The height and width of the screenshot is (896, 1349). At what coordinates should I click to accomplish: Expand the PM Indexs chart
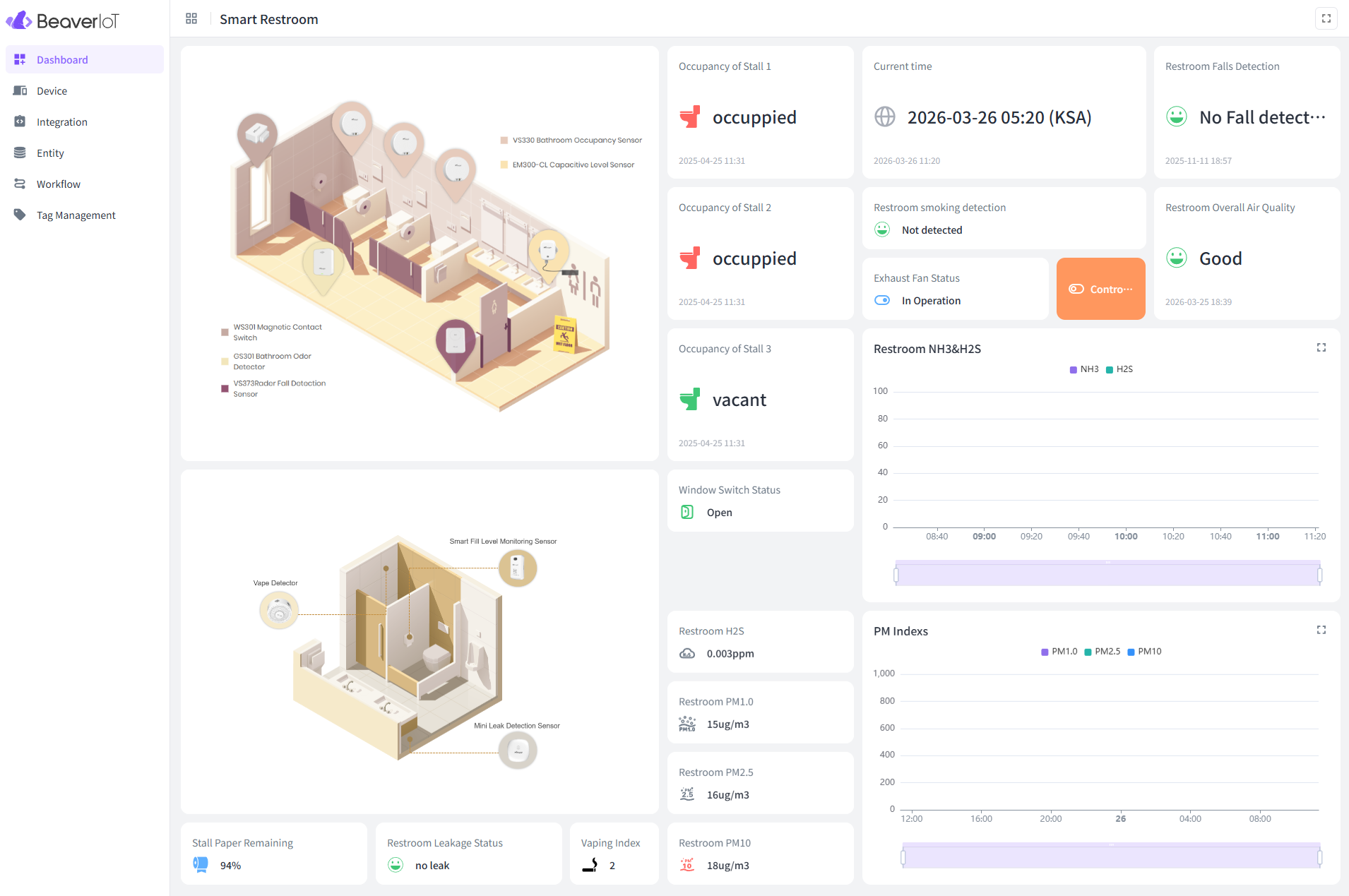click(1321, 631)
